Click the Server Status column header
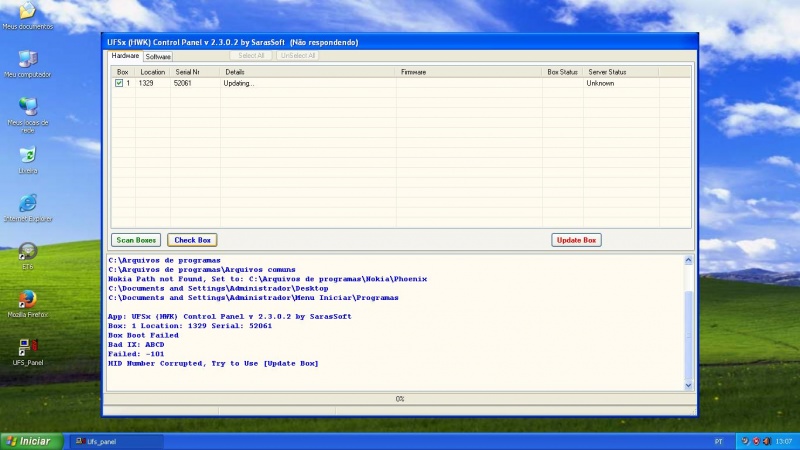Image resolution: width=800 pixels, height=450 pixels. (620, 72)
